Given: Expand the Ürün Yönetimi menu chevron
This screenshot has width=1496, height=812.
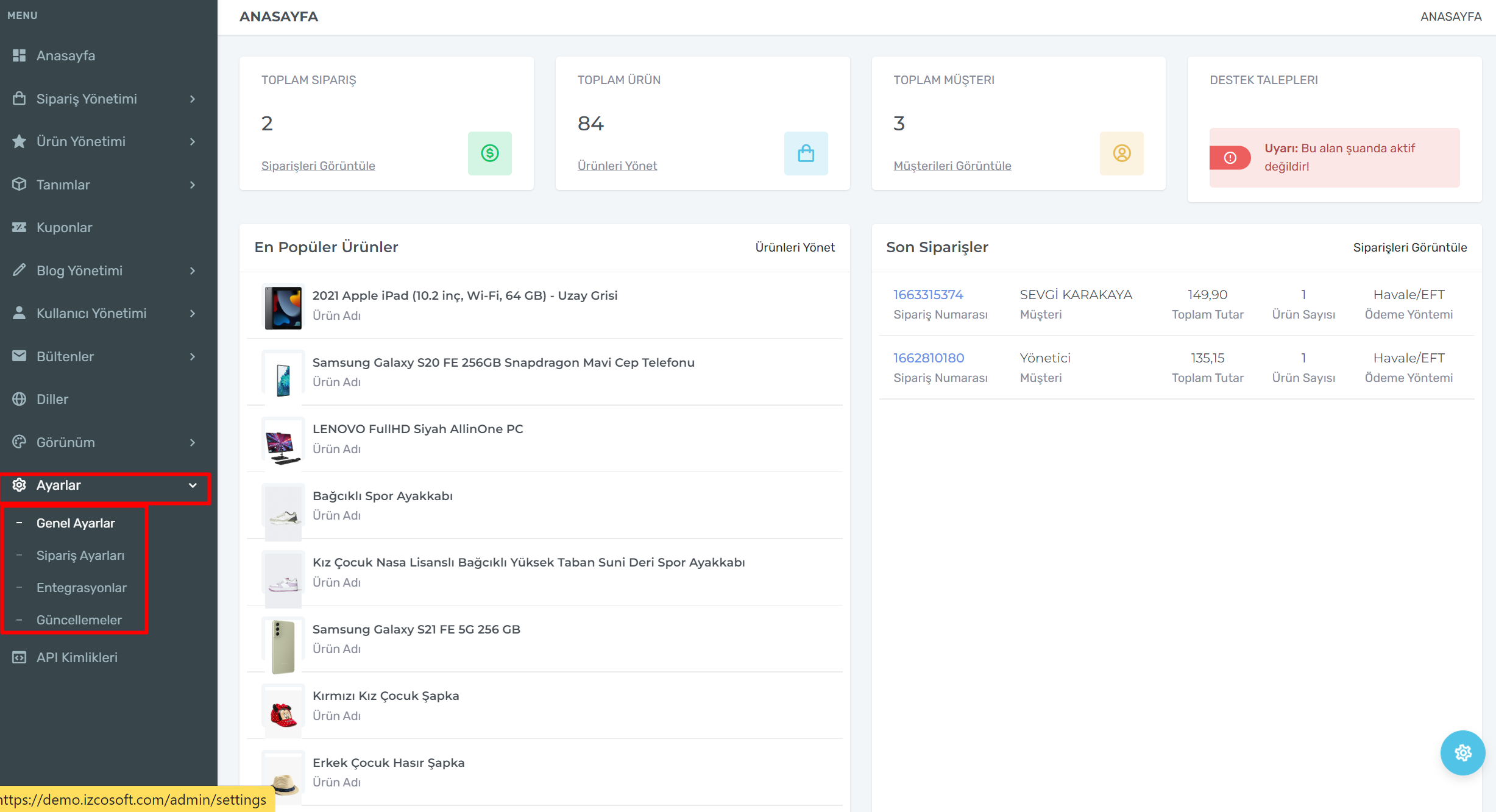Looking at the screenshot, I should (193, 141).
